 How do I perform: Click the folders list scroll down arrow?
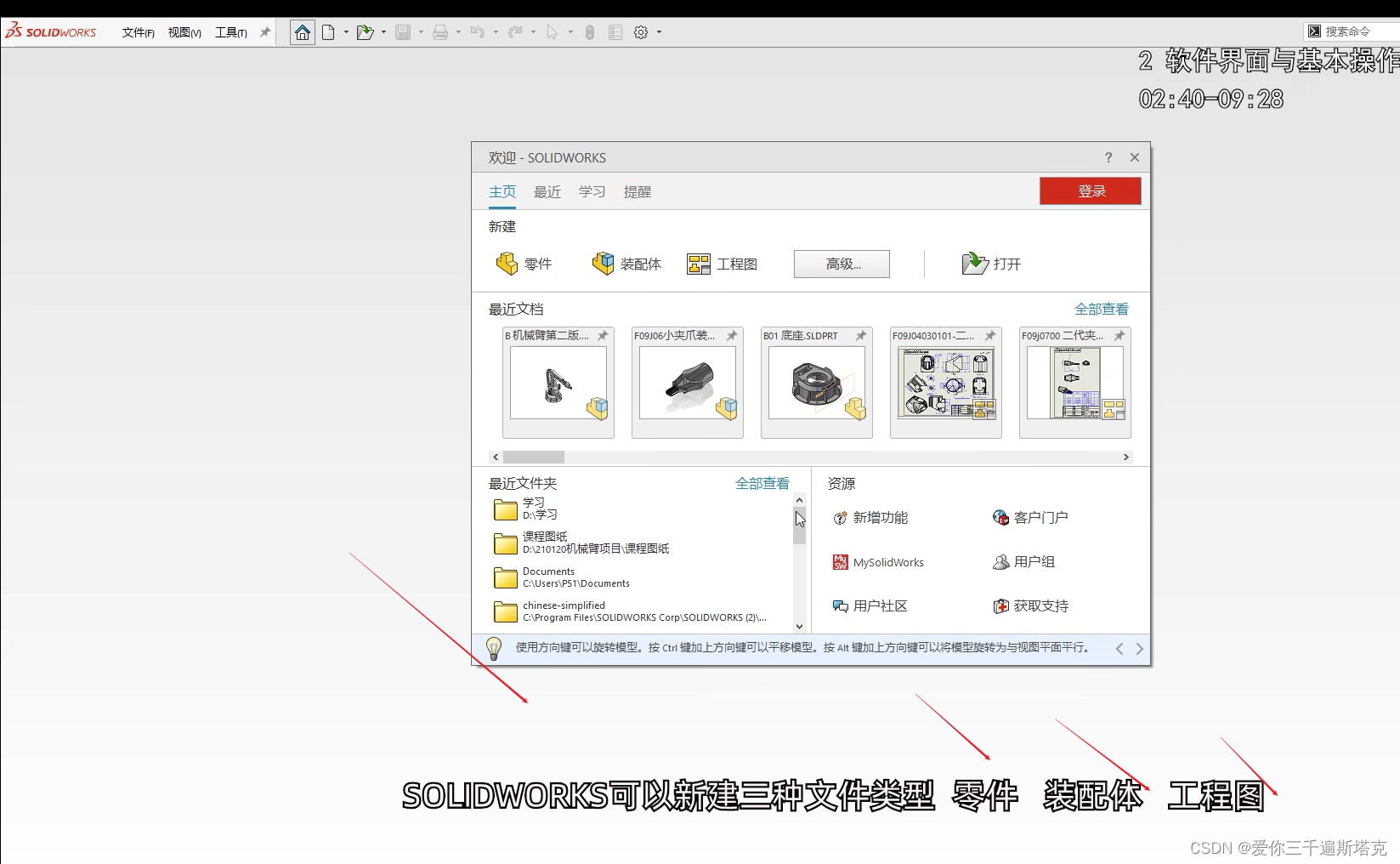799,627
